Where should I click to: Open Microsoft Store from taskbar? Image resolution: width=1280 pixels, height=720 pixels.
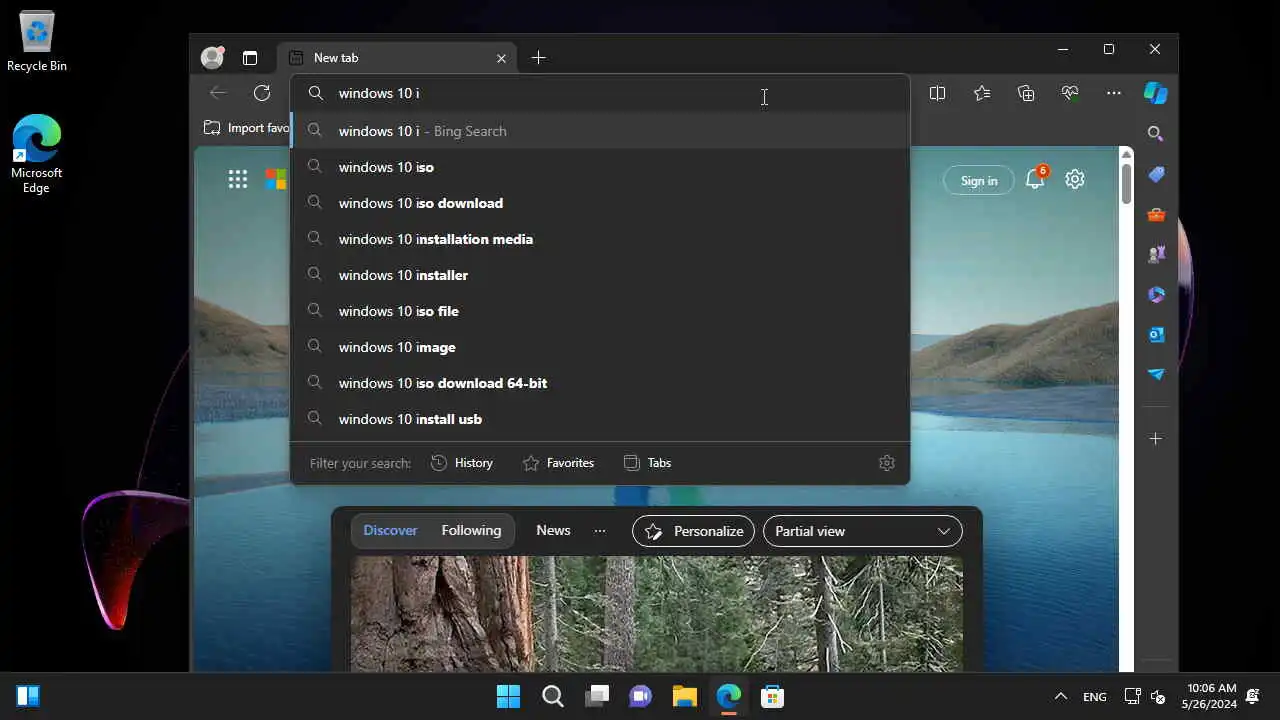point(772,696)
